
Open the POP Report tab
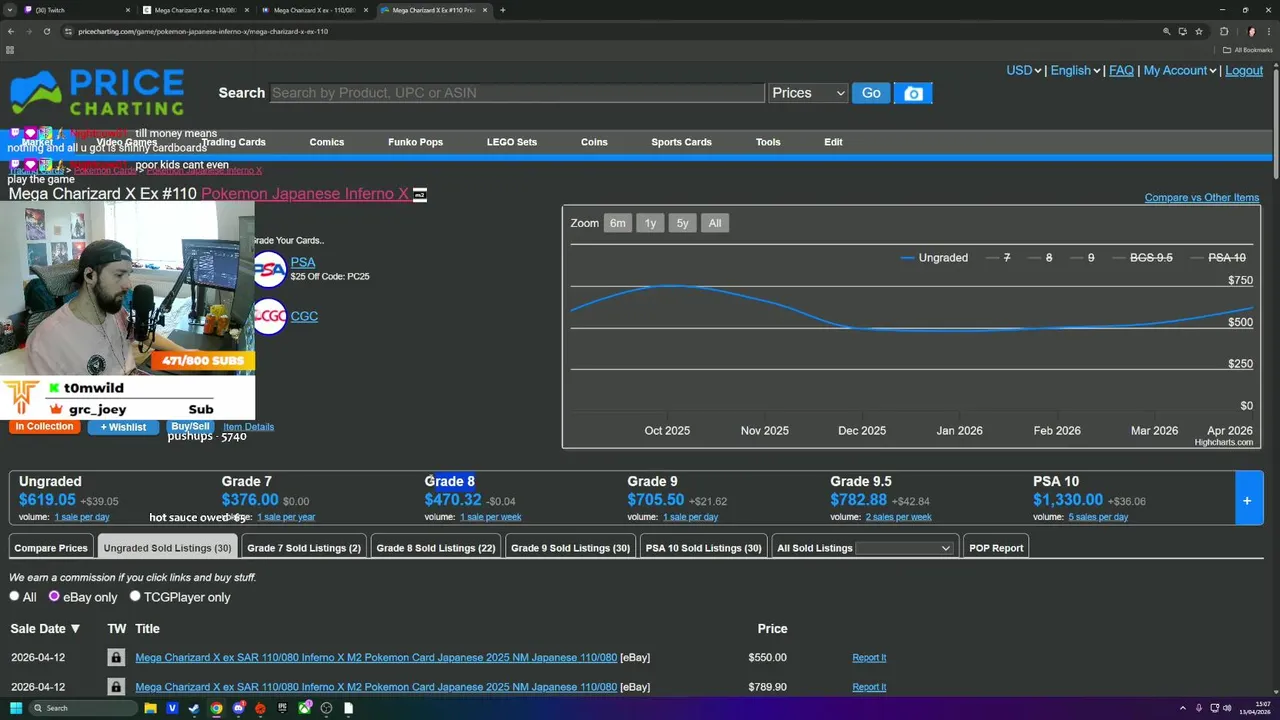996,548
